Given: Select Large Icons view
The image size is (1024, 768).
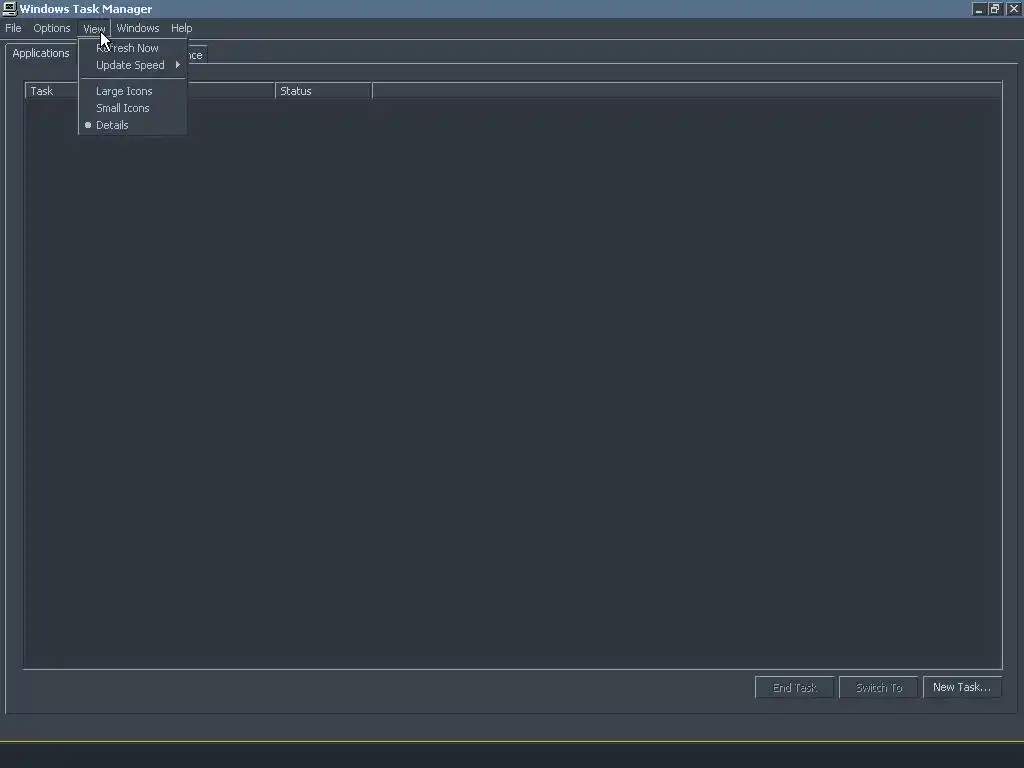Looking at the screenshot, I should click(x=133, y=91).
